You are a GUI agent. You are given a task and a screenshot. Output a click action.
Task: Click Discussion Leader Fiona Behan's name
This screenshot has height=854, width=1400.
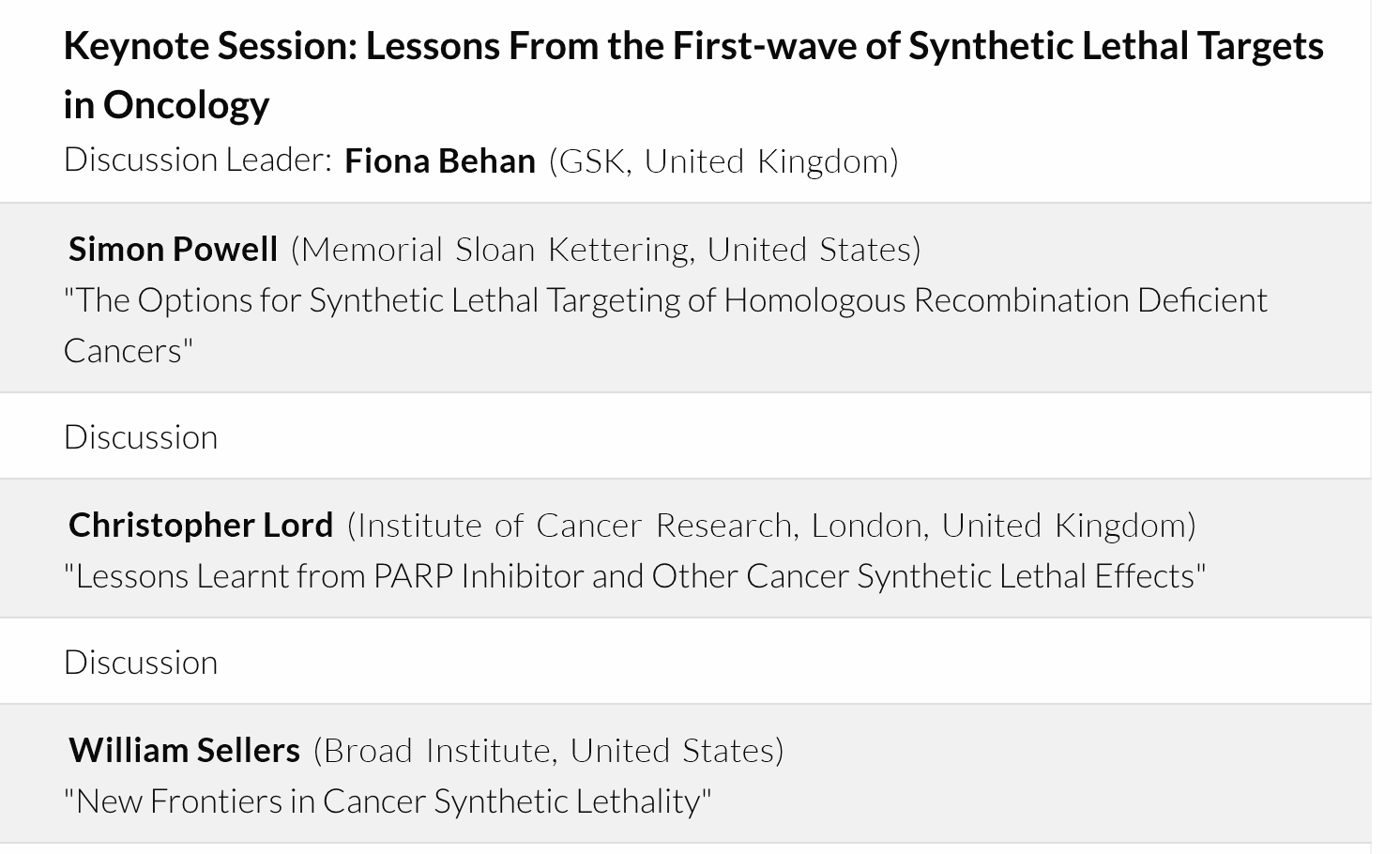point(439,160)
